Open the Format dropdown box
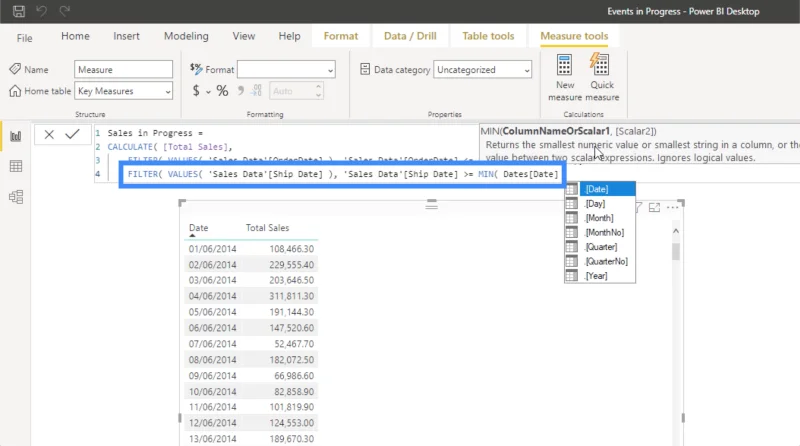The image size is (800, 446). tap(286, 69)
